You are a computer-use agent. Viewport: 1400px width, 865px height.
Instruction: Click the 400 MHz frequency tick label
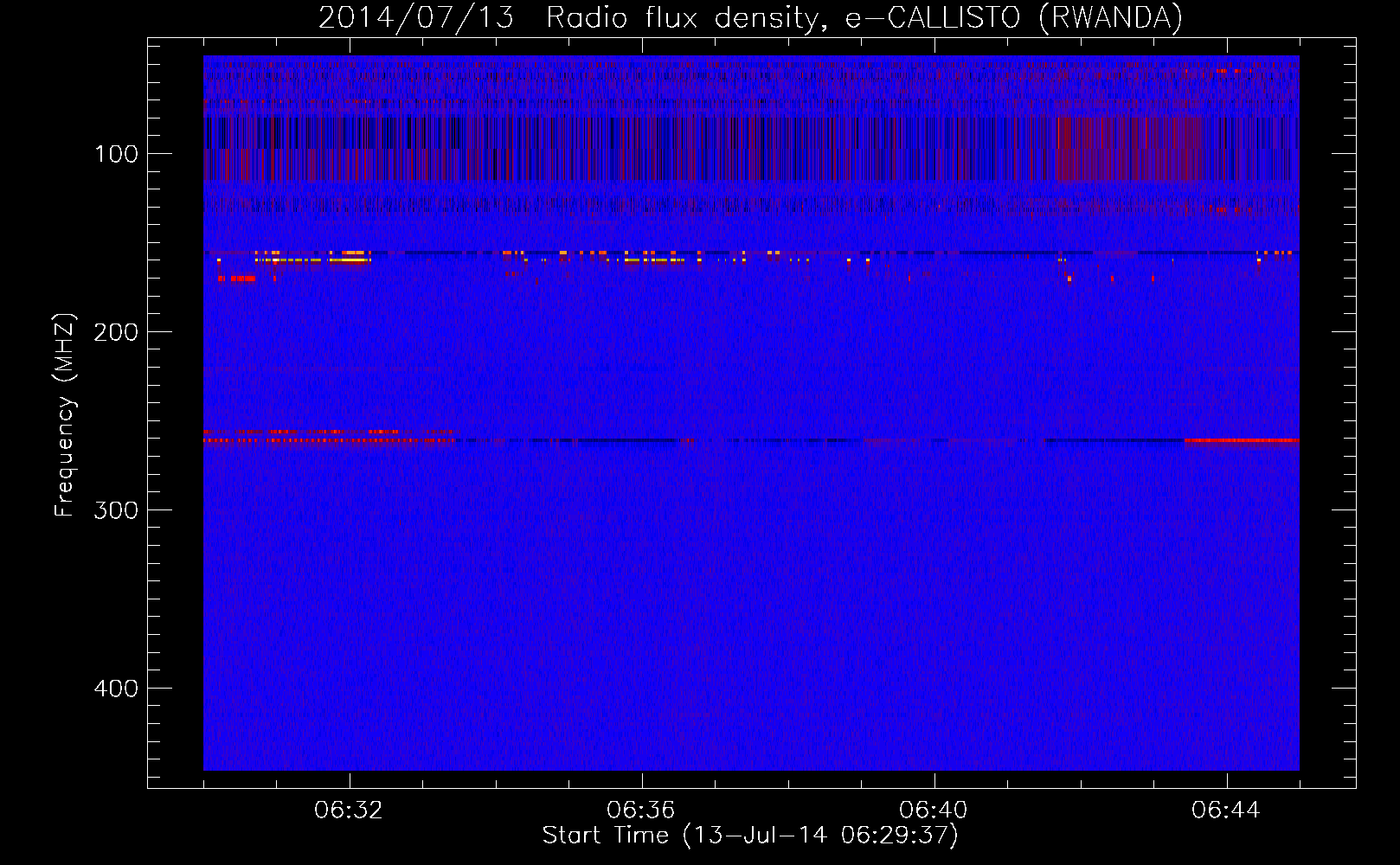coord(116,689)
